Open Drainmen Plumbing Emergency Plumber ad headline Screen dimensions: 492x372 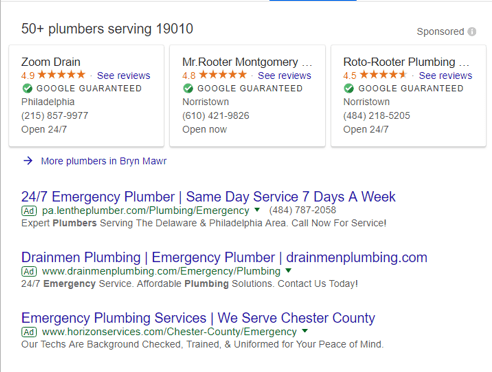[224, 257]
